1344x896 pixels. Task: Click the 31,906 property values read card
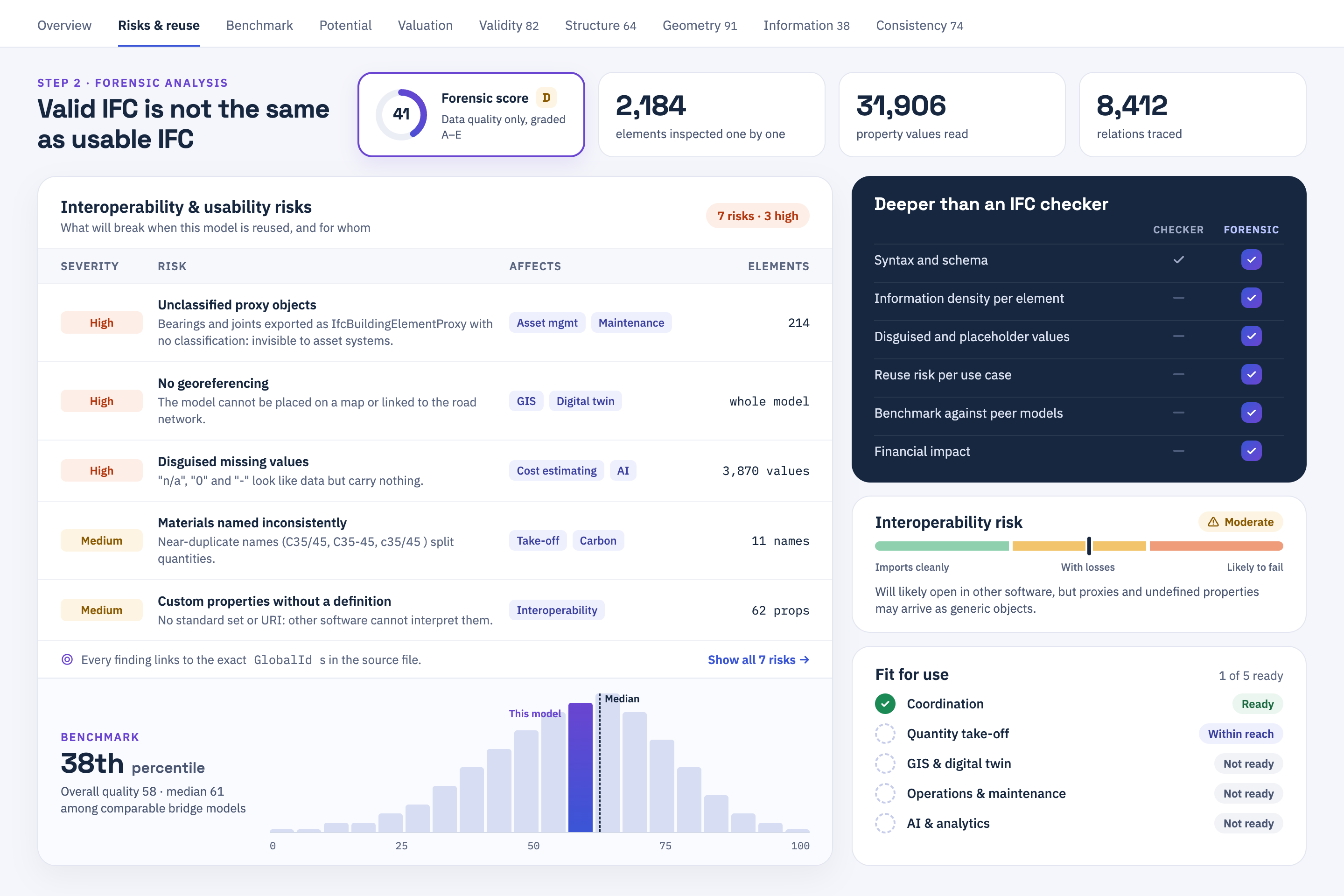pos(952,114)
